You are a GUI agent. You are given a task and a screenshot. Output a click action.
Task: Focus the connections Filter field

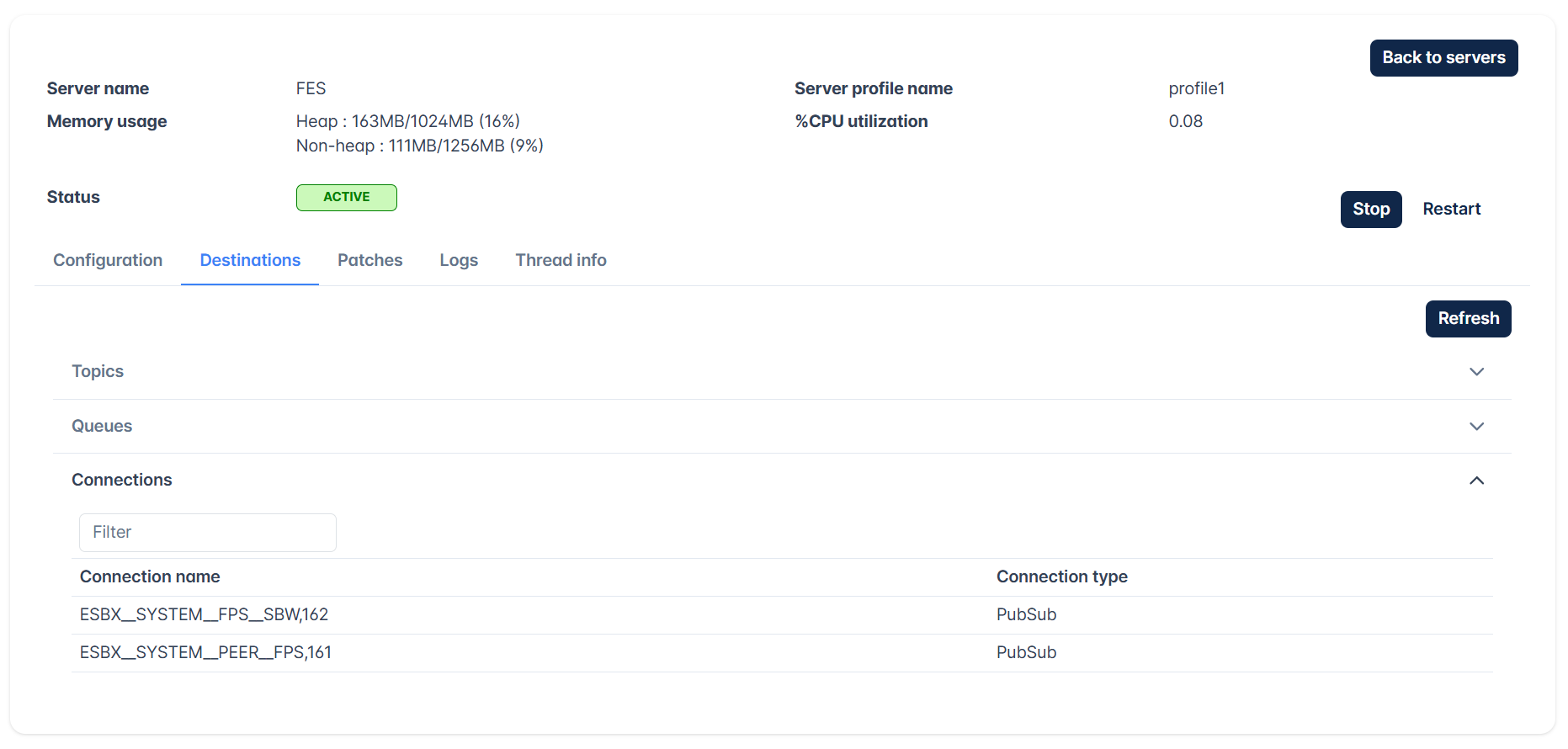[208, 533]
